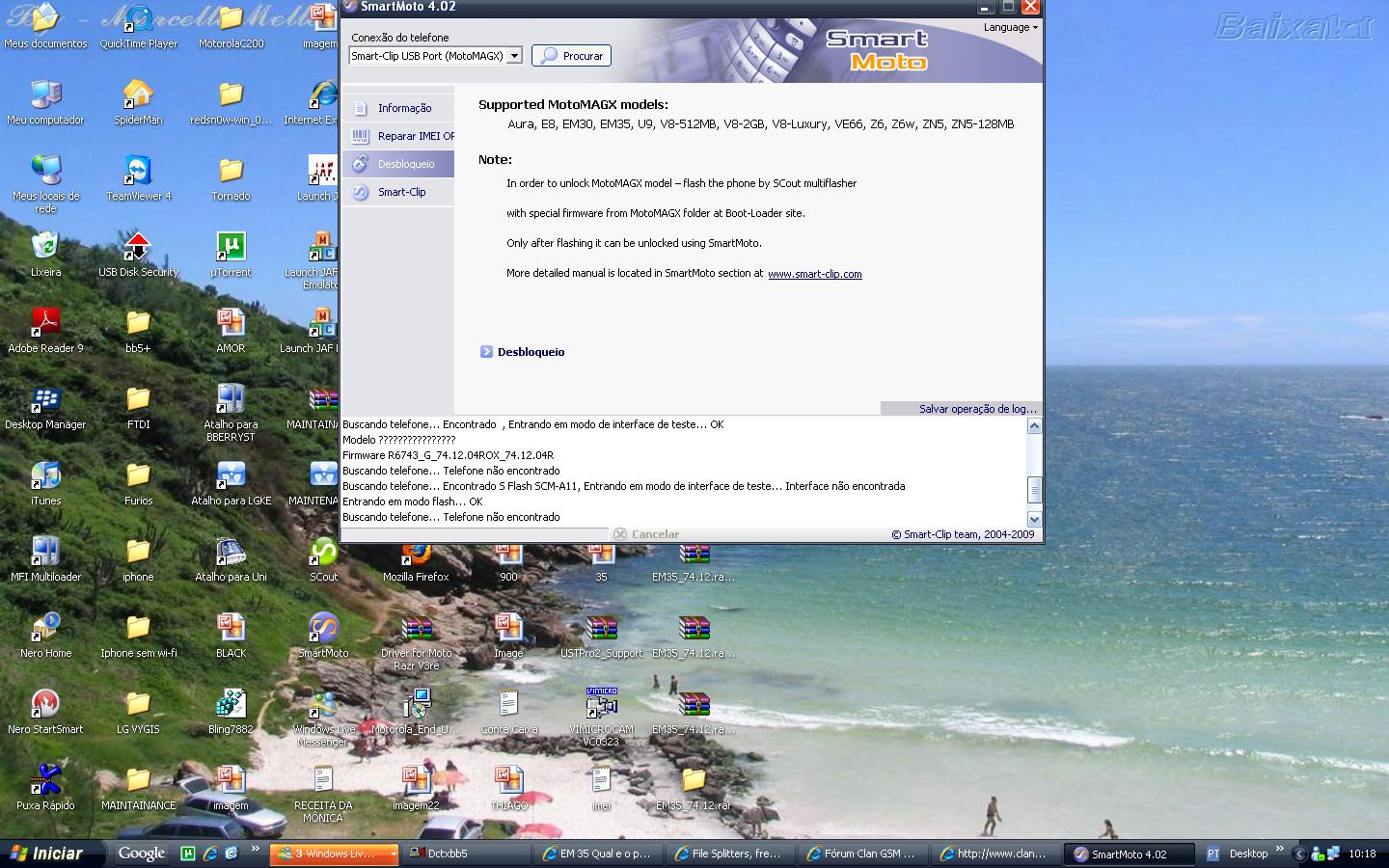
Task: Switch to Dctxbb5 taskbar window
Action: tap(467, 854)
